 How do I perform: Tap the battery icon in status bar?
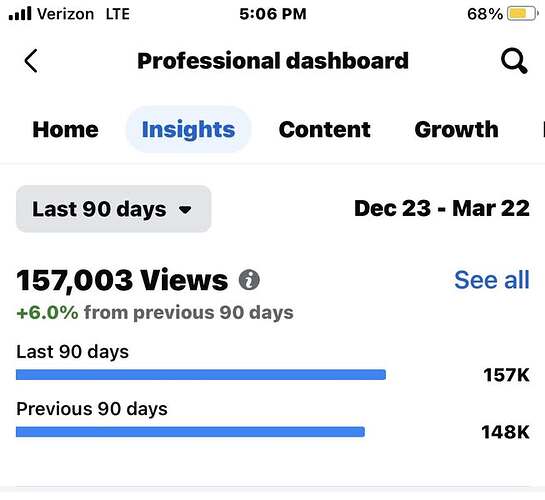[523, 14]
